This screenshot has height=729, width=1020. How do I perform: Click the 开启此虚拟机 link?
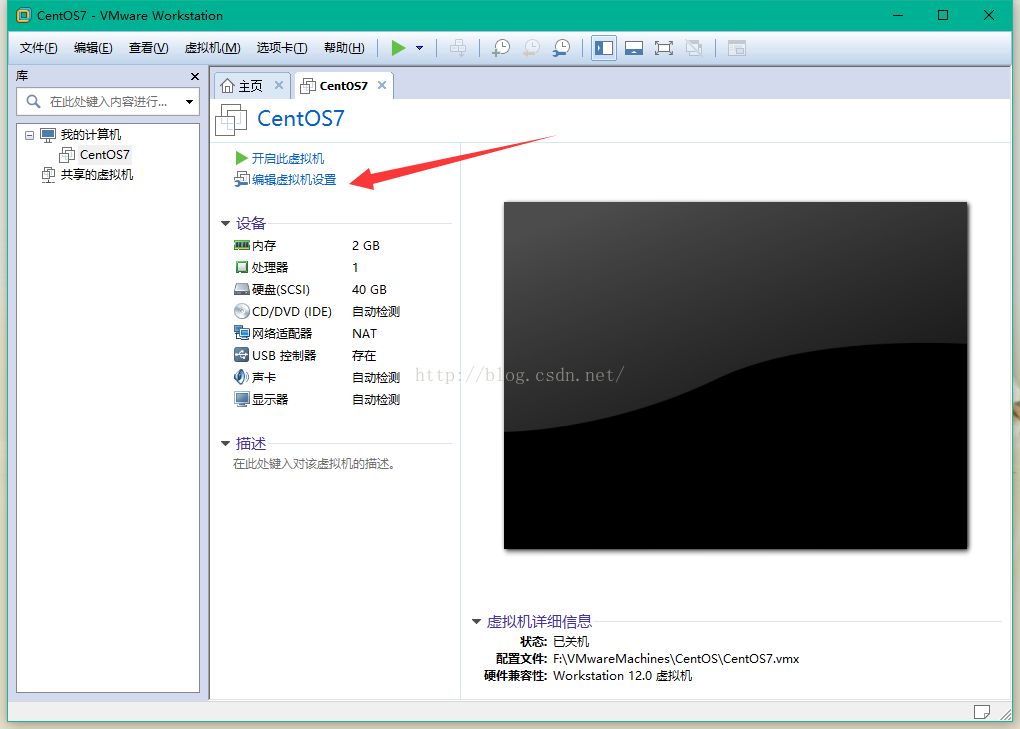[x=287, y=158]
